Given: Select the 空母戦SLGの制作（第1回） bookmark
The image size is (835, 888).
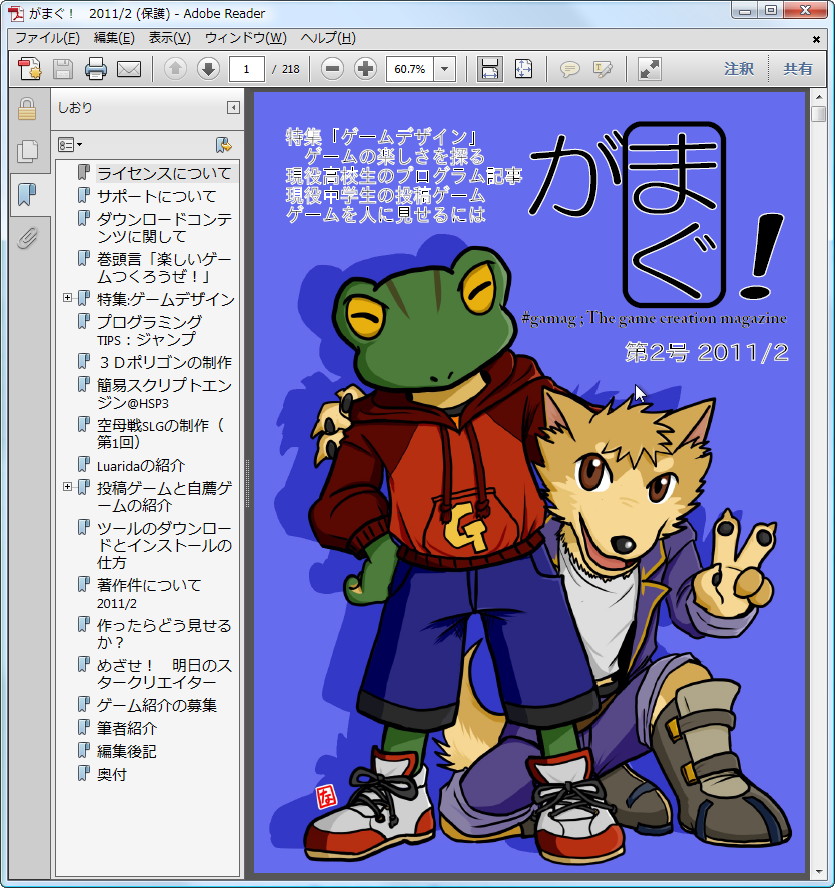Looking at the screenshot, I should click(x=160, y=433).
